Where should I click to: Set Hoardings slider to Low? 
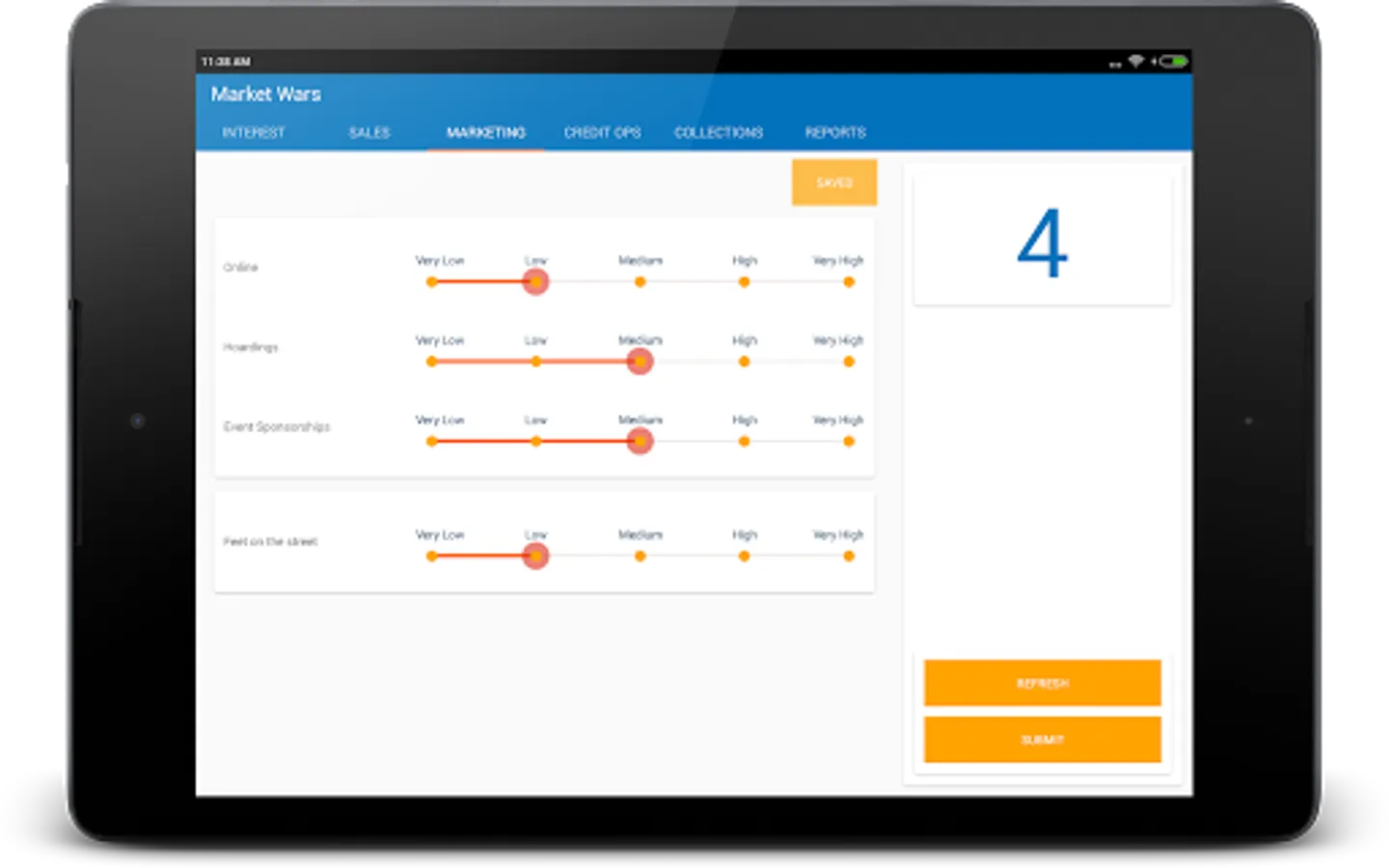coord(535,362)
